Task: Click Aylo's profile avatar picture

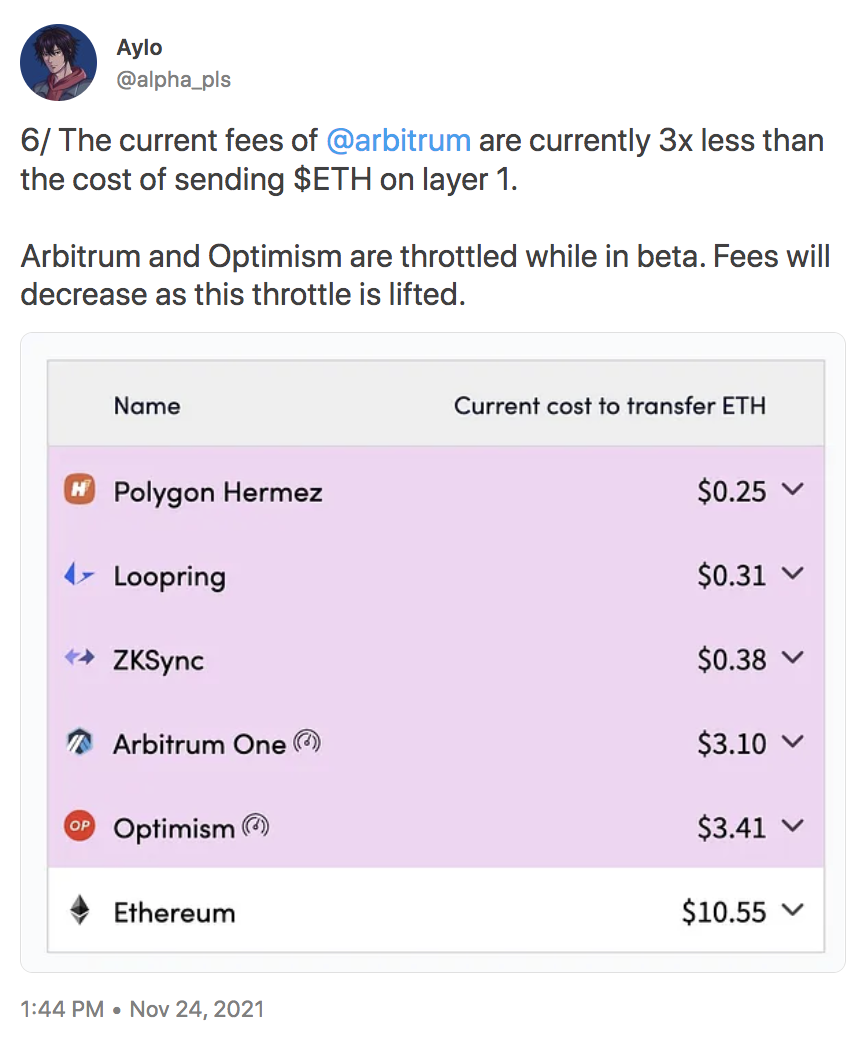Action: tap(59, 62)
